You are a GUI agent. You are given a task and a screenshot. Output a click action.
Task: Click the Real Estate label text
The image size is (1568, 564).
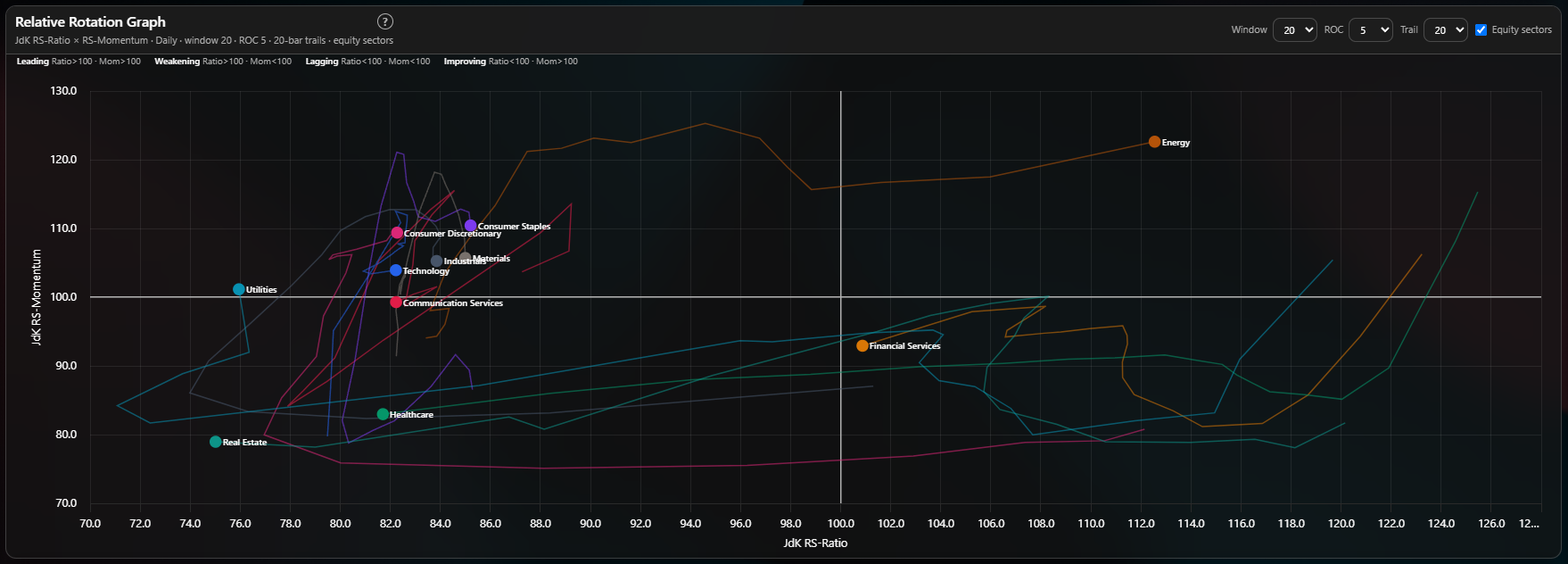tap(244, 443)
